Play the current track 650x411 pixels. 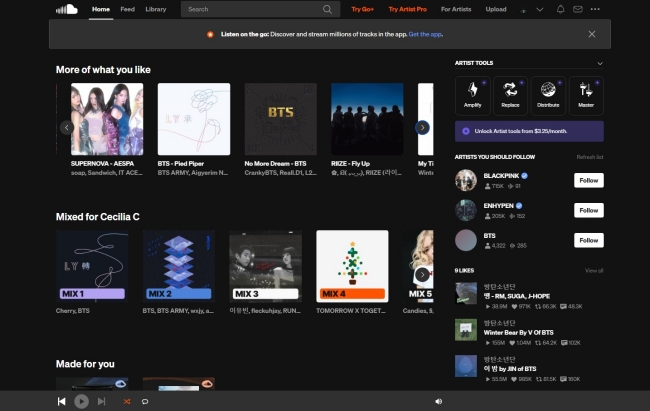point(81,401)
